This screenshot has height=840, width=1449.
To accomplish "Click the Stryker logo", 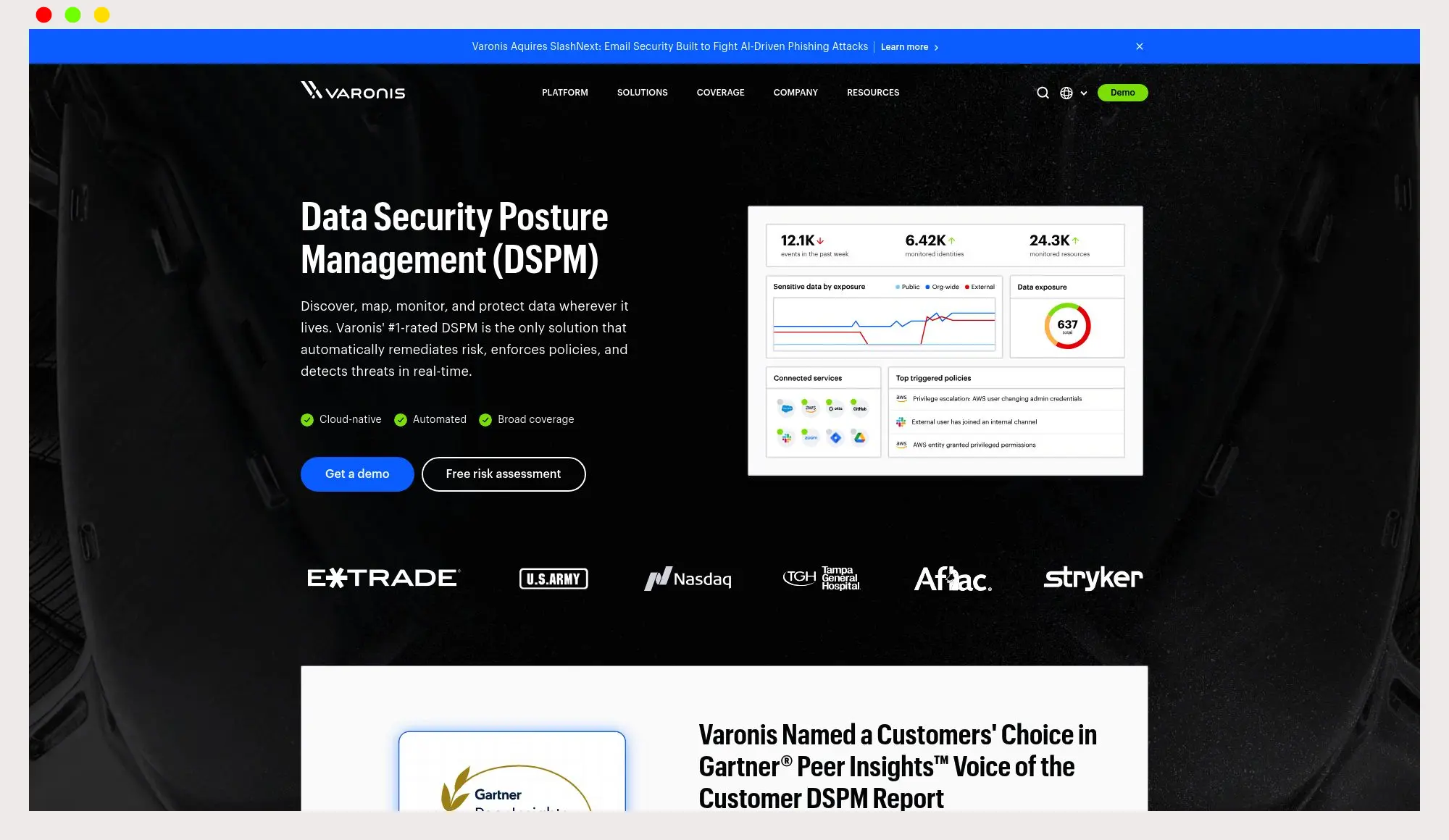I will (1093, 578).
